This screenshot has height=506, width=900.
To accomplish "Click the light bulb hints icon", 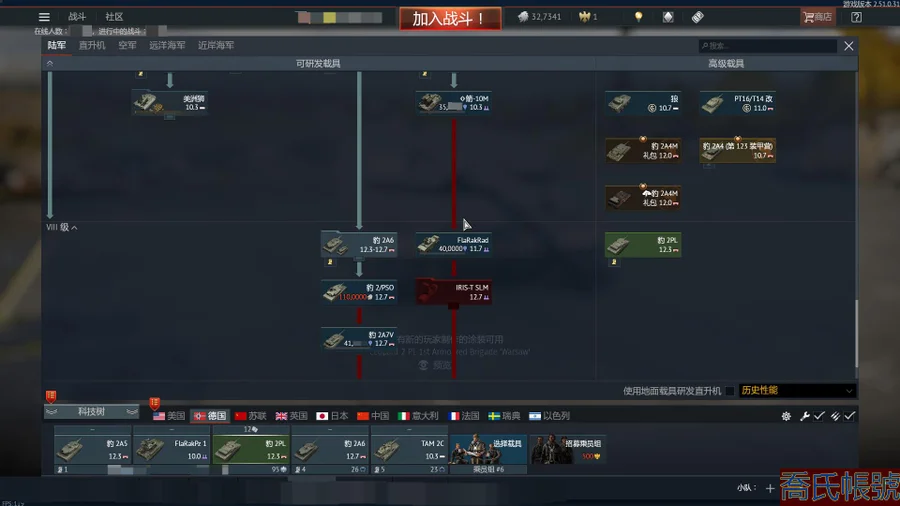I will pyautogui.click(x=638, y=17).
